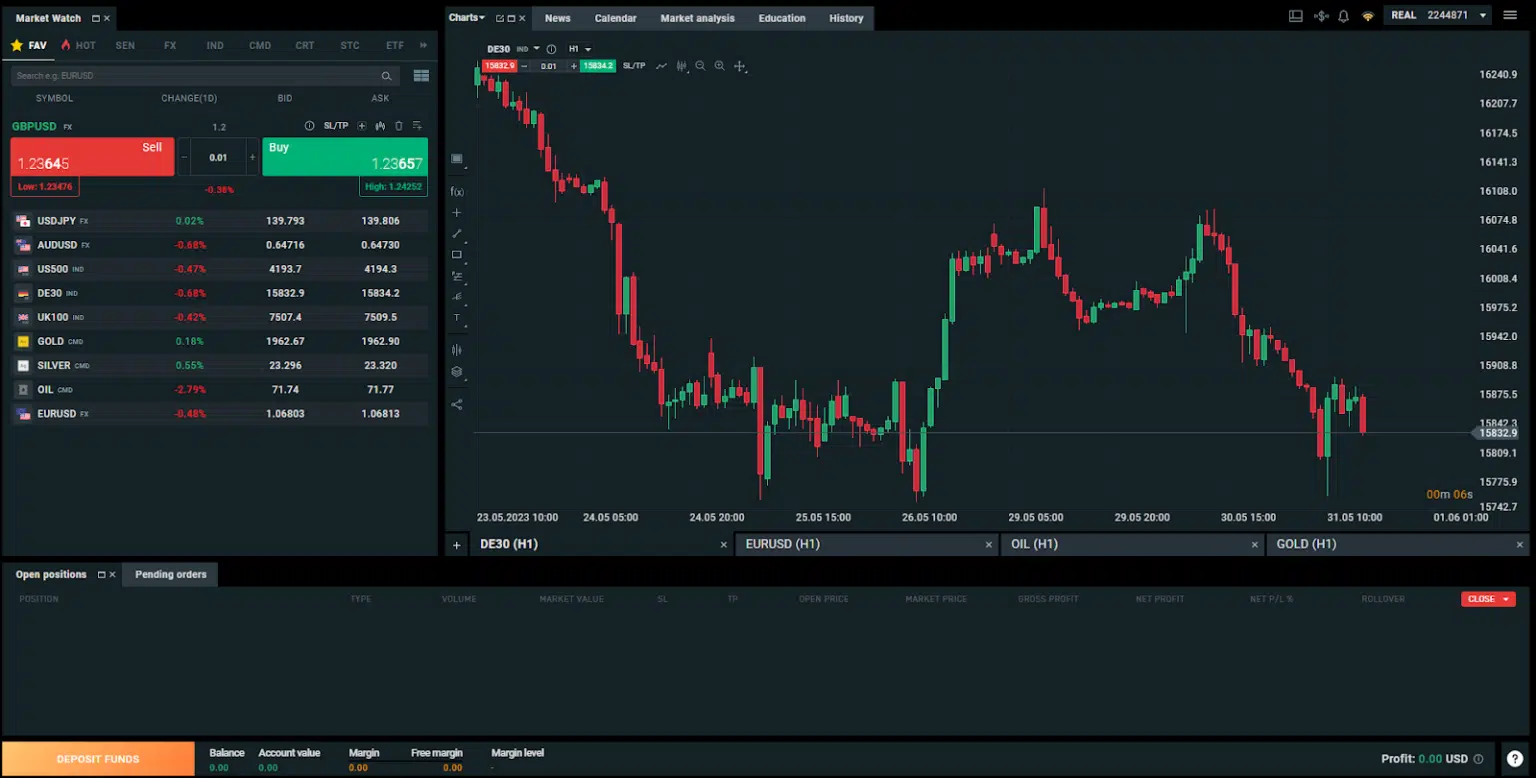The height and width of the screenshot is (778, 1536).
Task: Toggle SL/TP on the chart toolbar
Action: [634, 66]
